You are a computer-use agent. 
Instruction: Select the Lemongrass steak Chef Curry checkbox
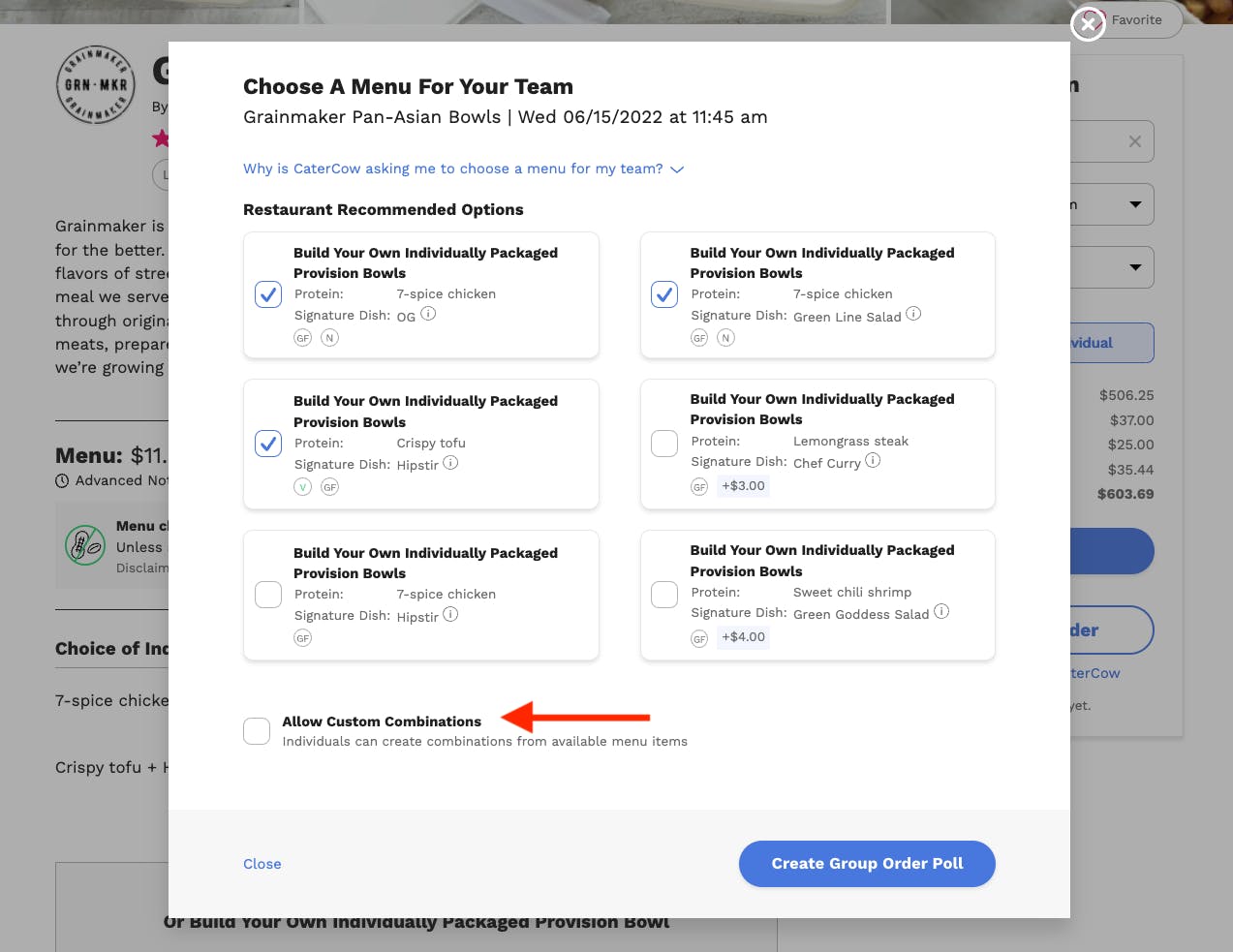[664, 444]
